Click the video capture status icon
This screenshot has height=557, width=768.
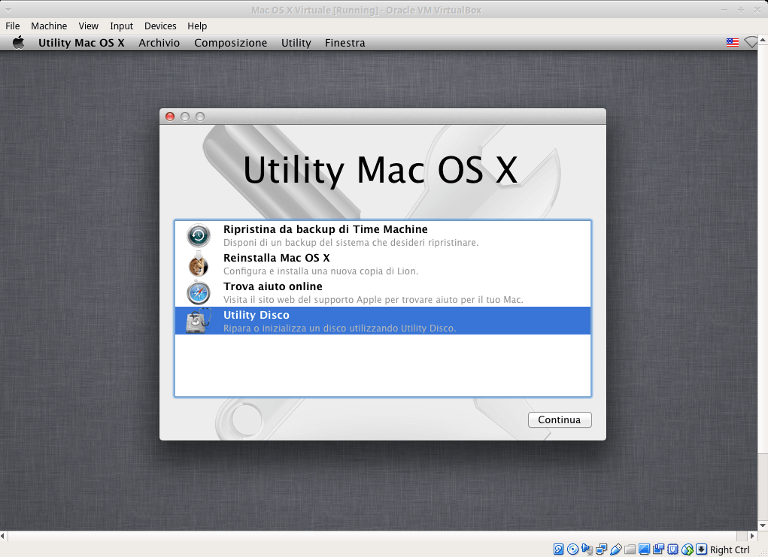pos(658,549)
